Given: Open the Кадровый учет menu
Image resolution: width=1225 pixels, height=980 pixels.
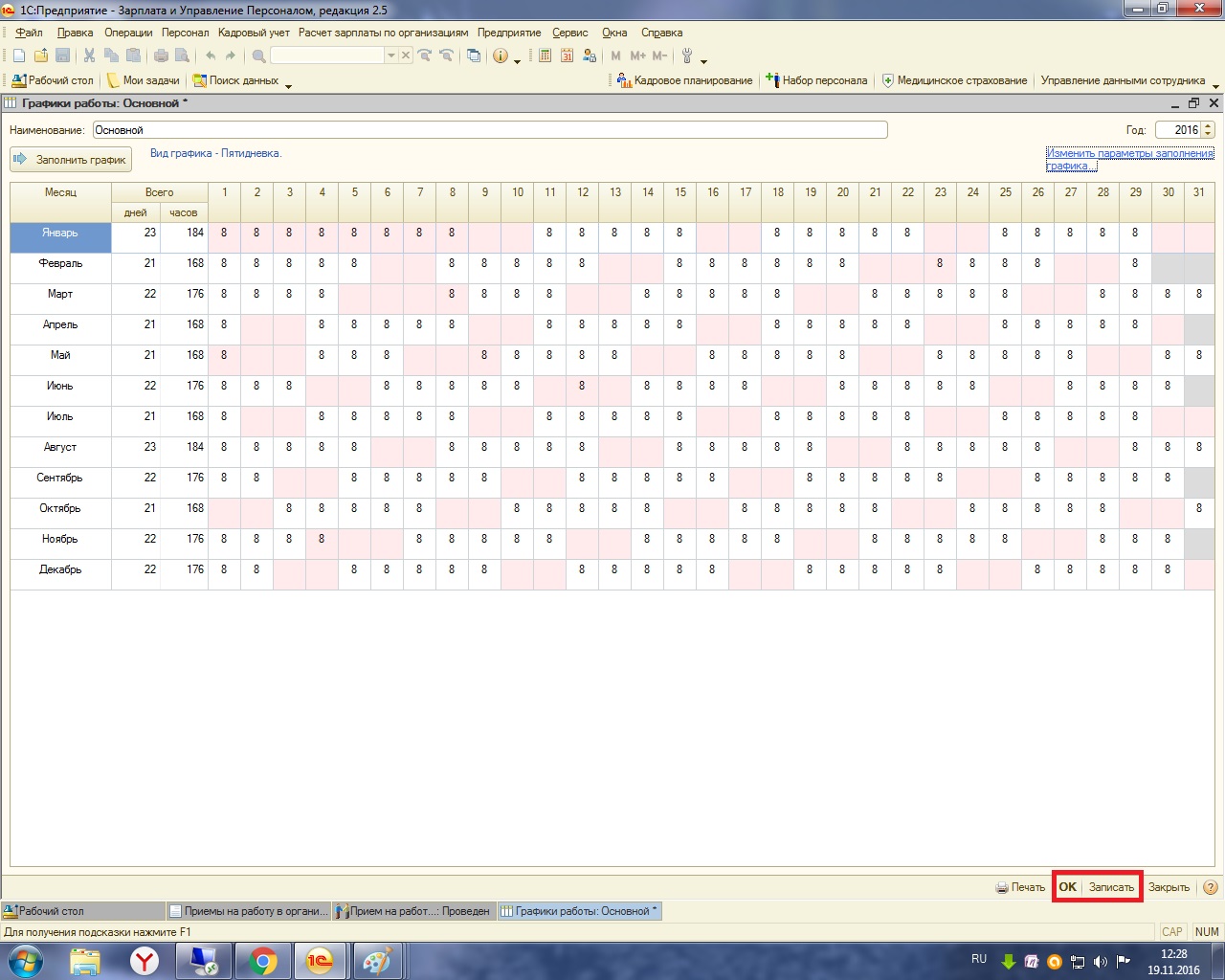Looking at the screenshot, I should click(x=254, y=33).
